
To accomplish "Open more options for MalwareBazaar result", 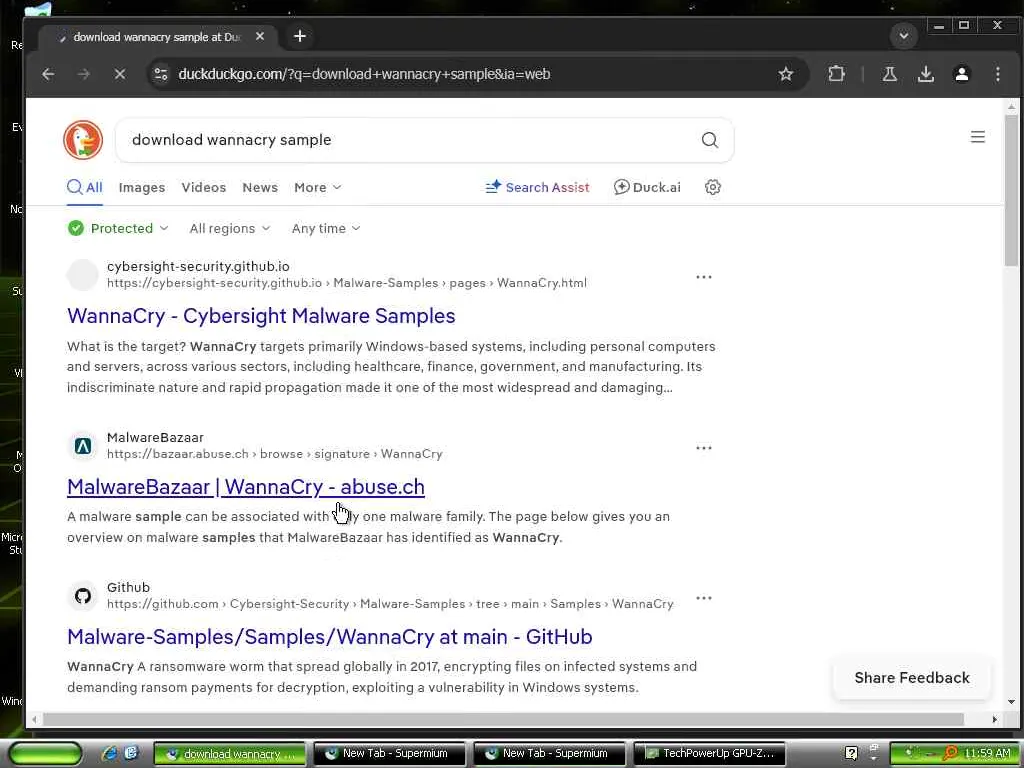I will point(703,448).
